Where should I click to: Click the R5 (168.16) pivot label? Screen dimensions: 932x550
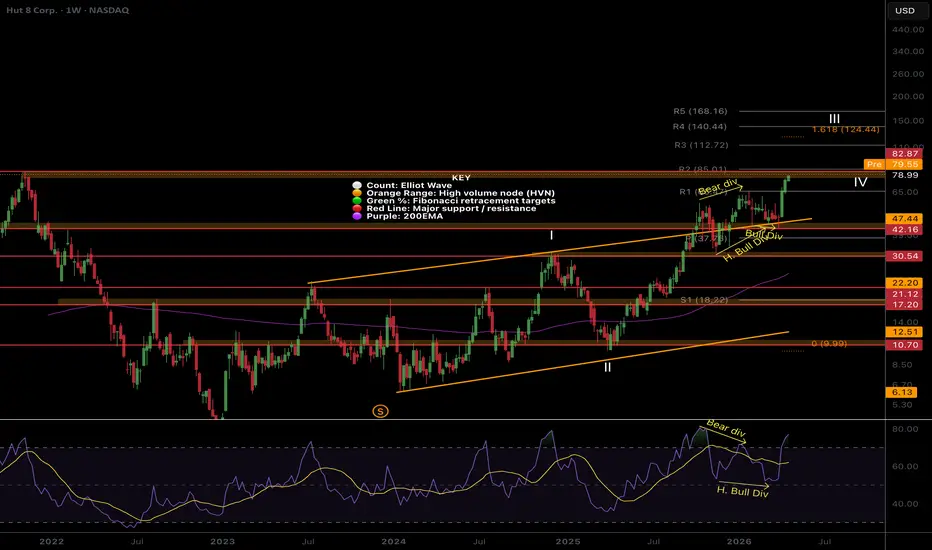coord(700,111)
